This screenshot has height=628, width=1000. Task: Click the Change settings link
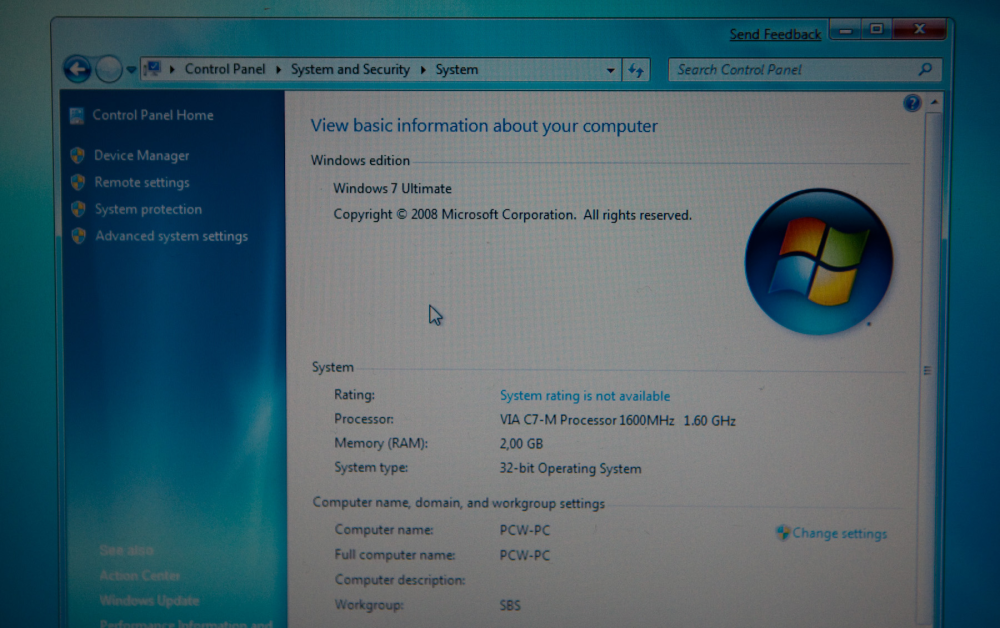click(839, 534)
